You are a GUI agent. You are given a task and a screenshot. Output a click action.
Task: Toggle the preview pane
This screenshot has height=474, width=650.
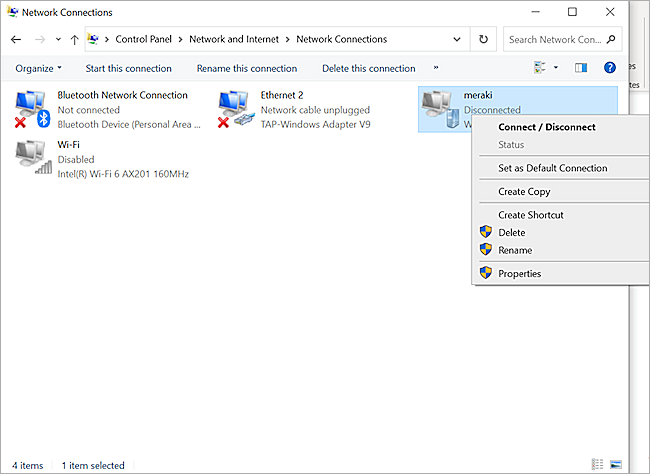point(581,68)
